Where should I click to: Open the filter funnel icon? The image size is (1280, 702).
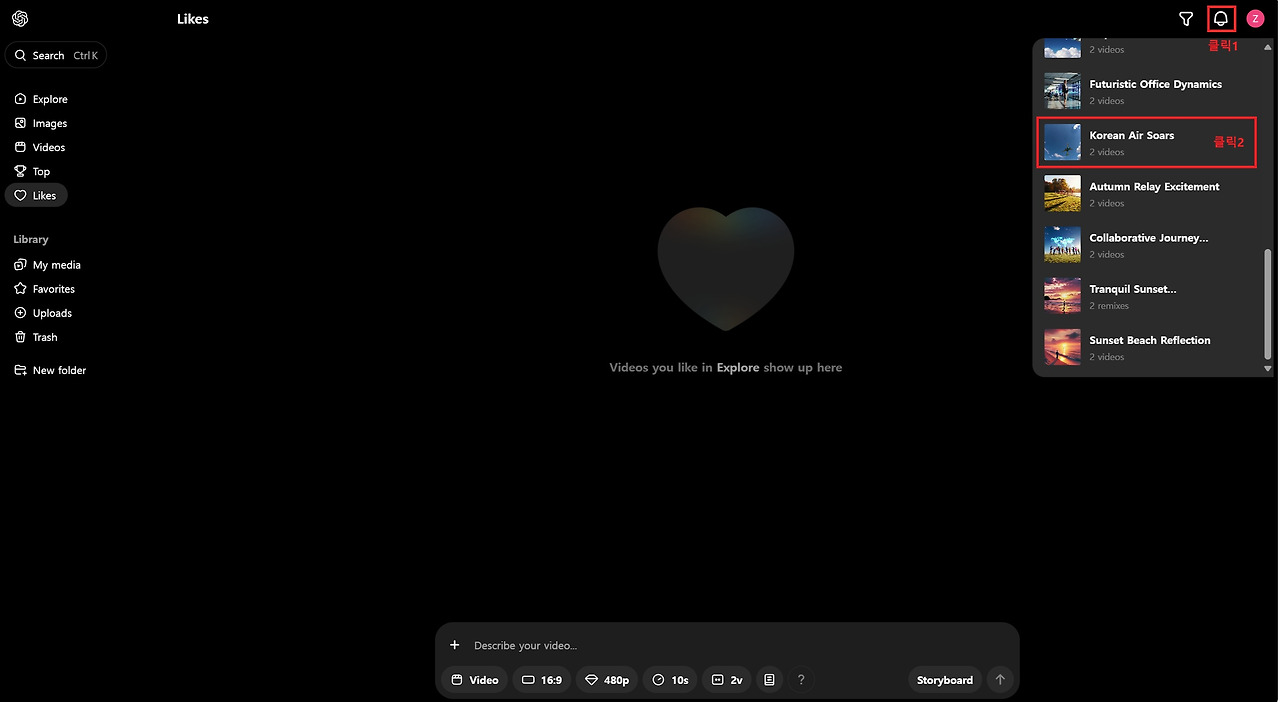coord(1186,19)
